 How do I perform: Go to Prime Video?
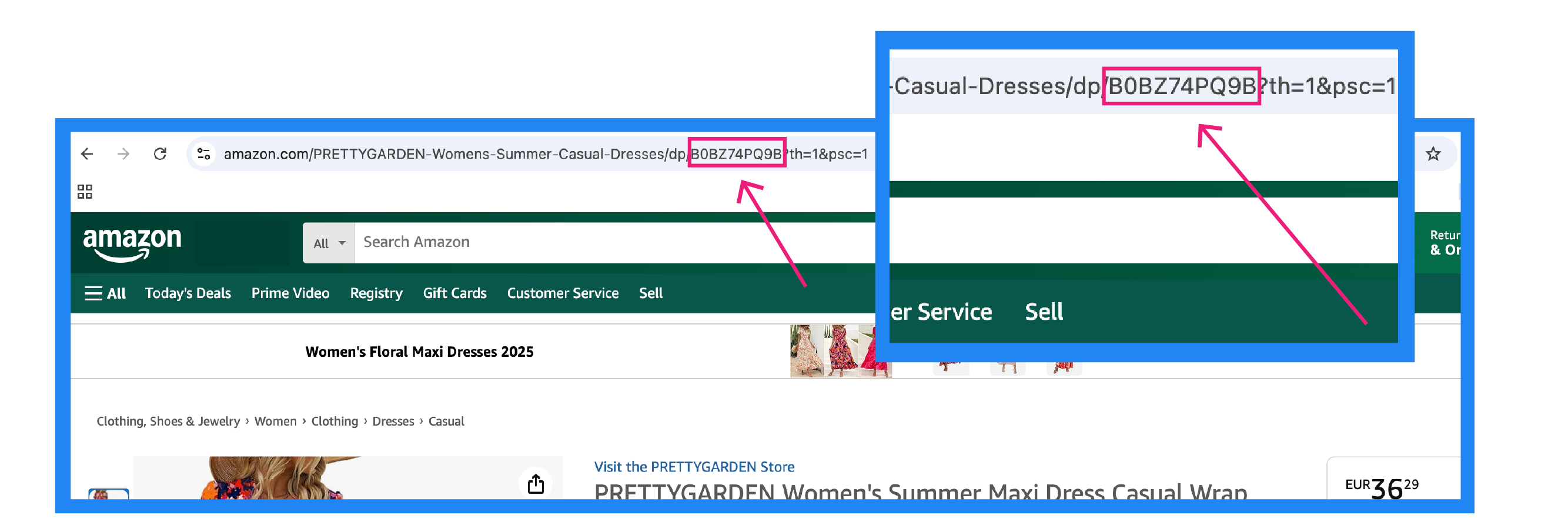[x=290, y=293]
